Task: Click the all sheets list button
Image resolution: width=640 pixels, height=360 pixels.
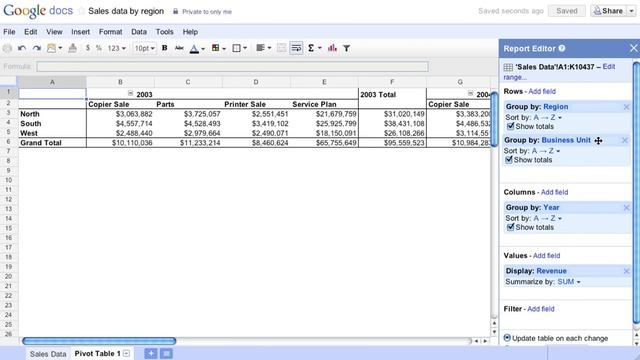Action: pyautogui.click(x=166, y=353)
